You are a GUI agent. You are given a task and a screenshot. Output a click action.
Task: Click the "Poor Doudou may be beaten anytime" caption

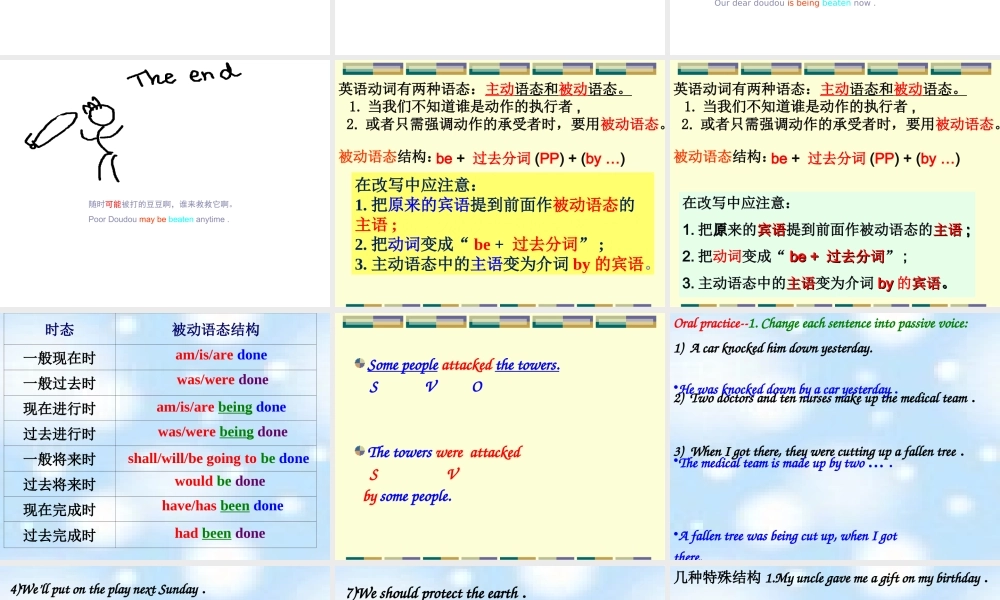click(159, 219)
